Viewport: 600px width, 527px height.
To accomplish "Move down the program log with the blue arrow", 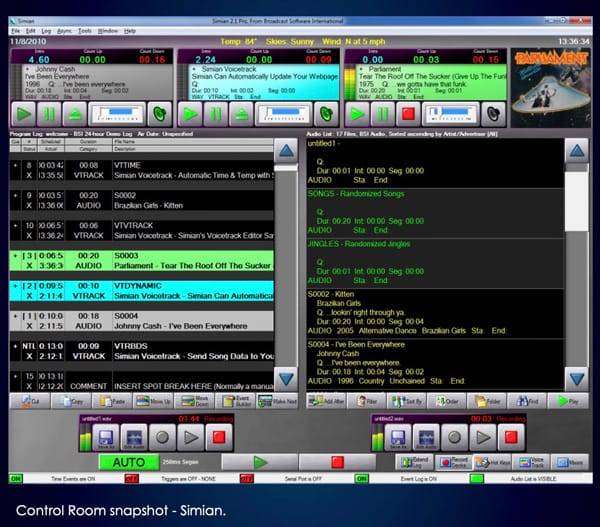I will tap(286, 379).
